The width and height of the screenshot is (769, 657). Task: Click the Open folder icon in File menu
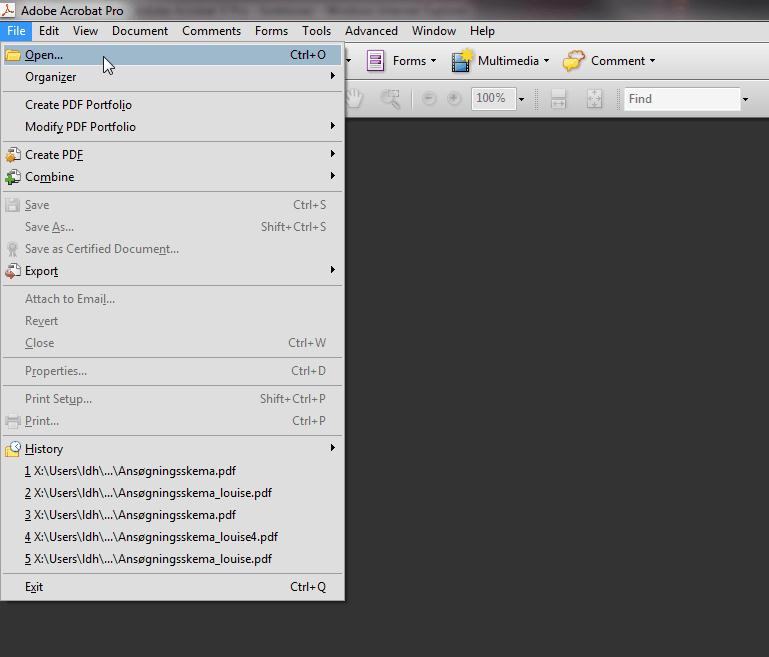pyautogui.click(x=13, y=55)
